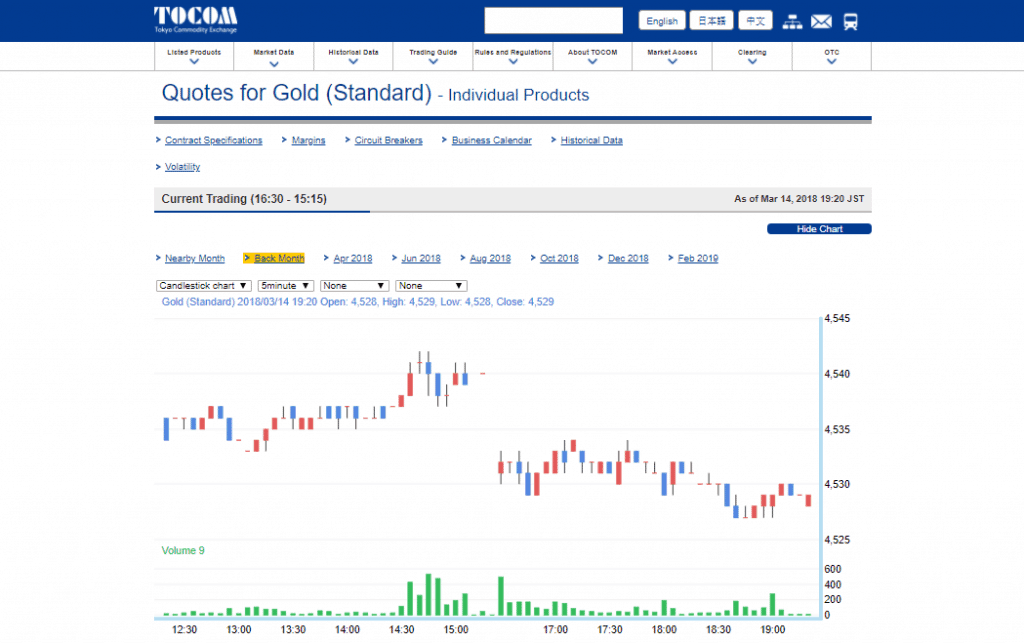Click the 12:30 time axis label
The width and height of the screenshot is (1024, 643).
184,630
